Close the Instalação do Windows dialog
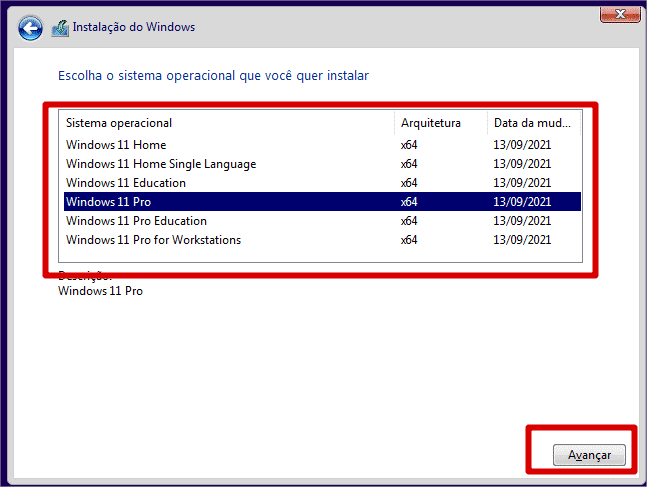The image size is (647, 487). [x=620, y=14]
